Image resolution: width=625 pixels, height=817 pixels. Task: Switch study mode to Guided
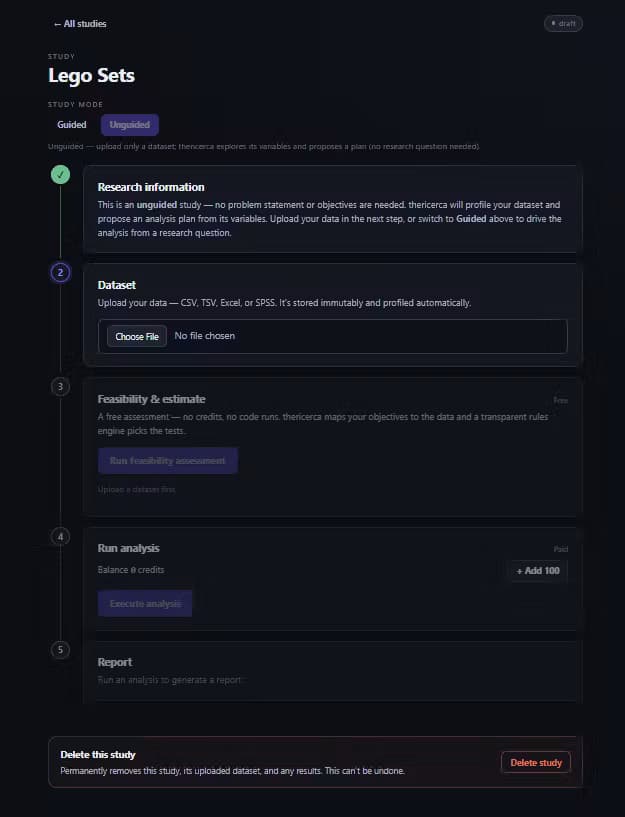[72, 125]
